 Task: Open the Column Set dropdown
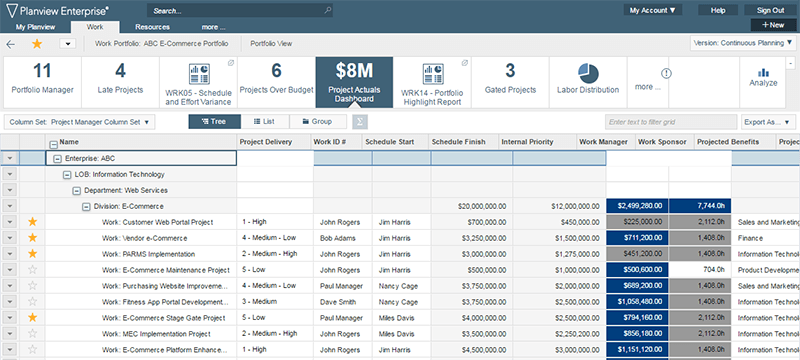point(79,122)
